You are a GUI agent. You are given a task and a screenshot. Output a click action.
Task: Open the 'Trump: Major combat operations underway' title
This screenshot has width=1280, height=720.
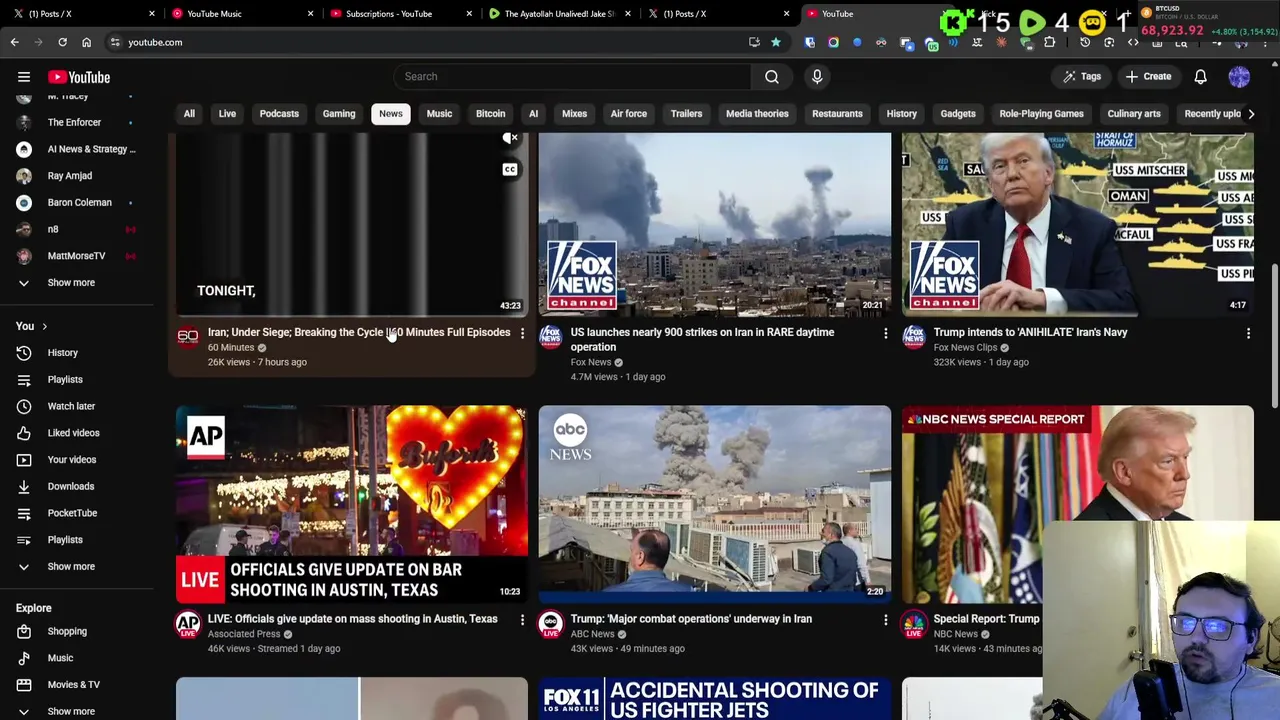pos(691,619)
